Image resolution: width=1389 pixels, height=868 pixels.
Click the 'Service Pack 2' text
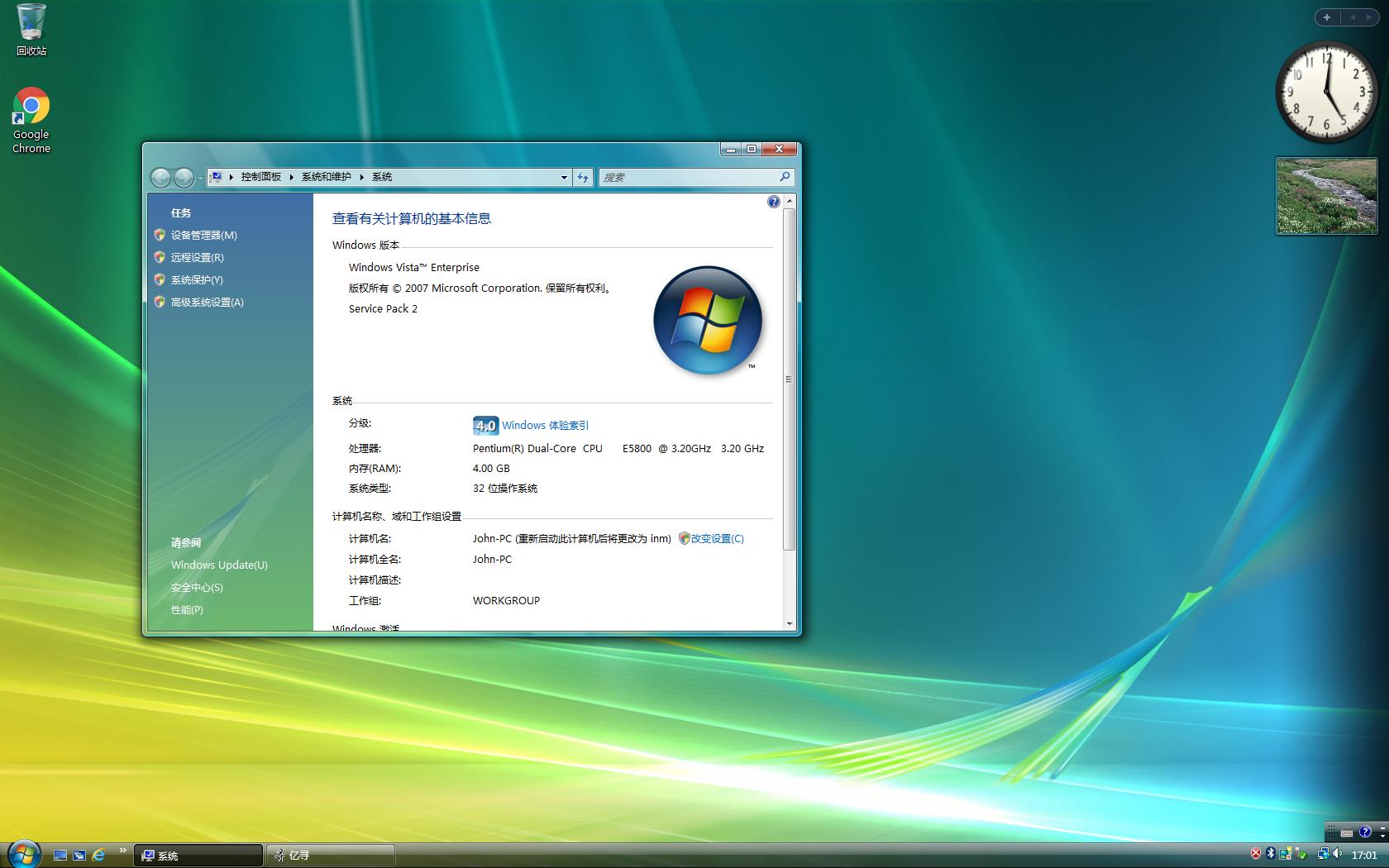(383, 309)
